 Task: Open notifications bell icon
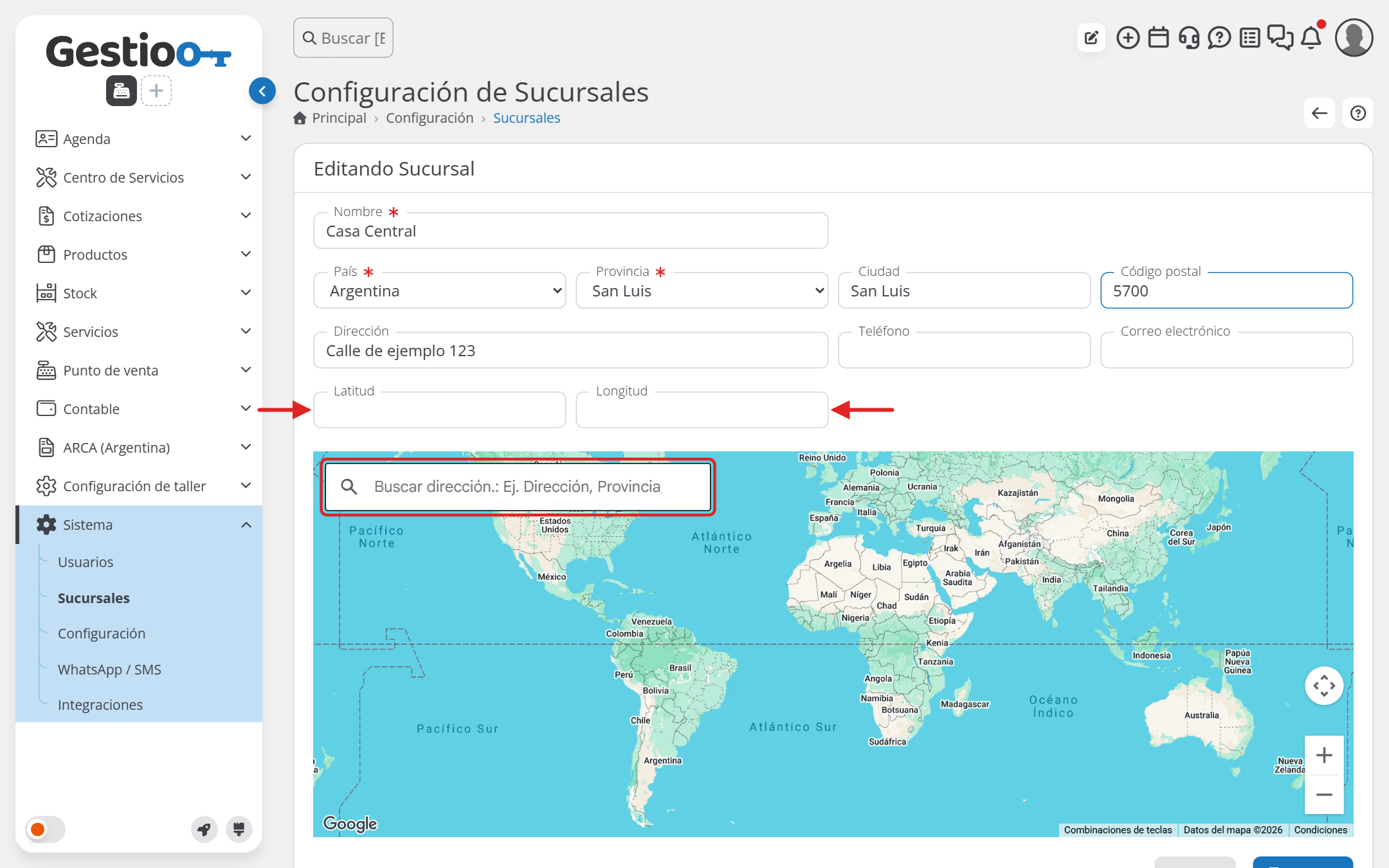click(x=1311, y=38)
